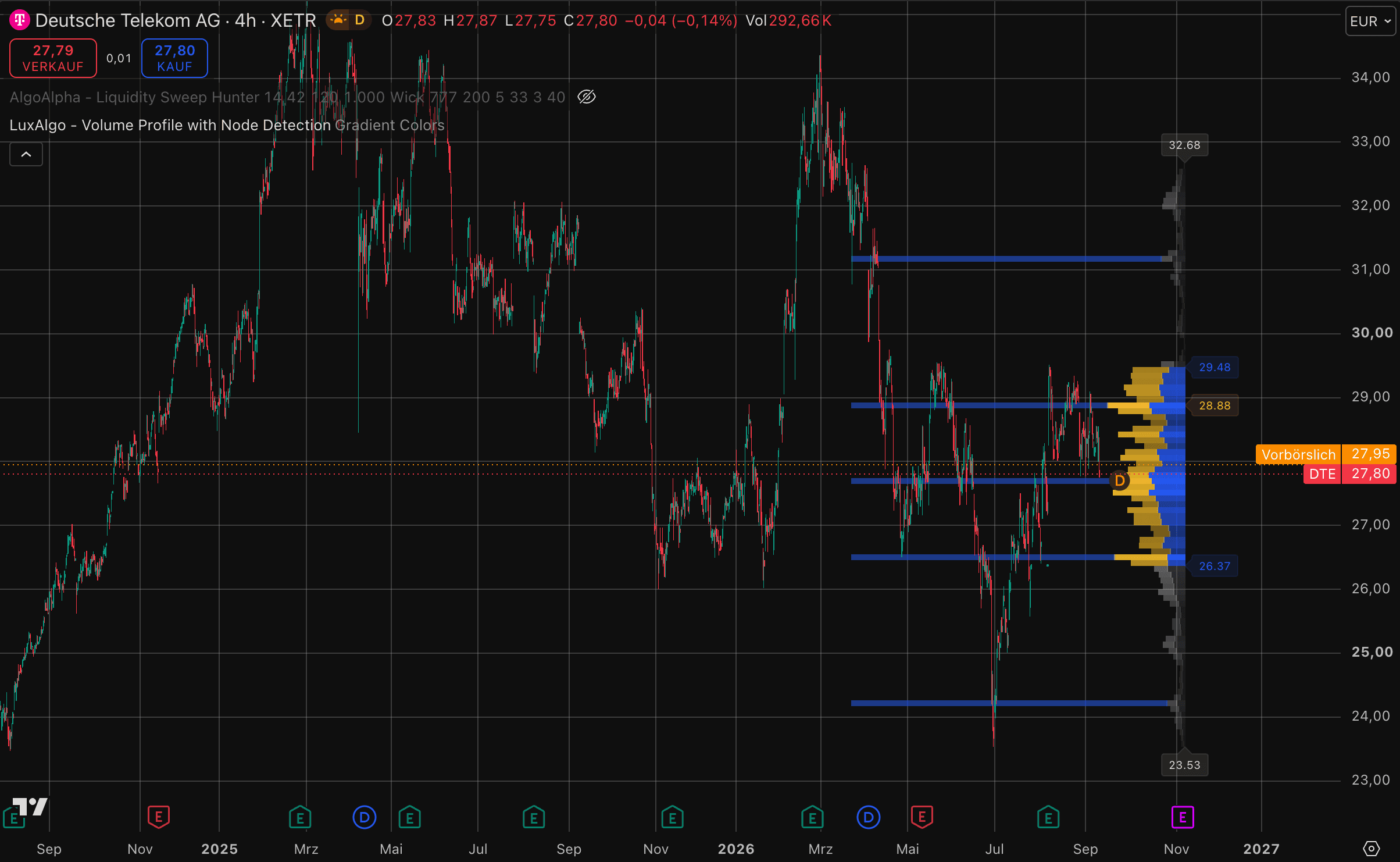Collapse the indicator legend with the chevron

click(x=26, y=154)
